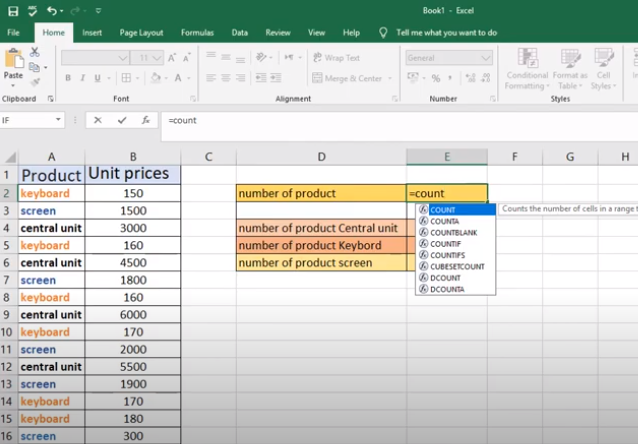Viewport: 638px width, 444px height.
Task: Click the Cut scissors icon
Action: coord(35,50)
